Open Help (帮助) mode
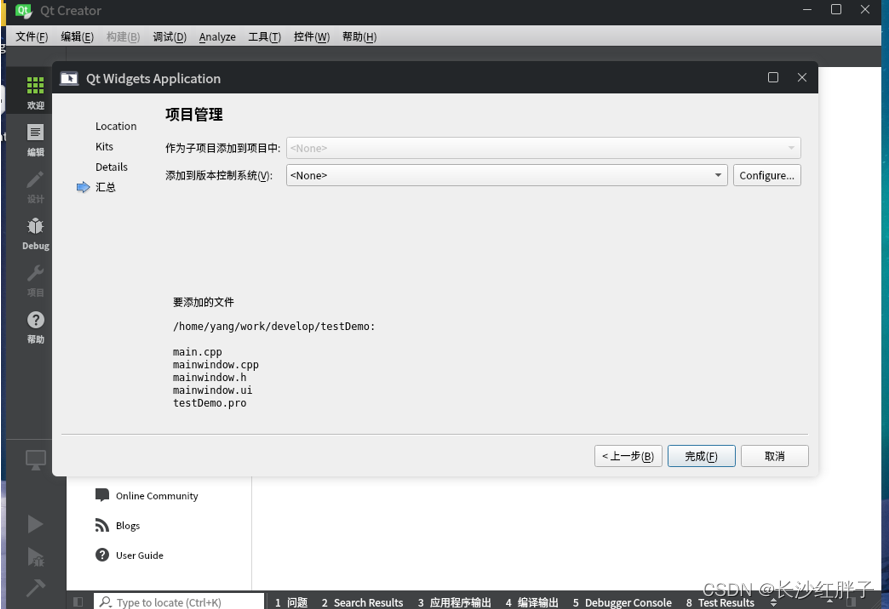The width and height of the screenshot is (889, 609). click(35, 327)
